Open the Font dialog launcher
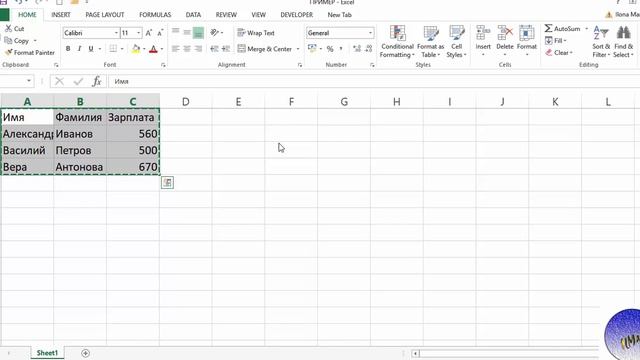 pos(163,65)
